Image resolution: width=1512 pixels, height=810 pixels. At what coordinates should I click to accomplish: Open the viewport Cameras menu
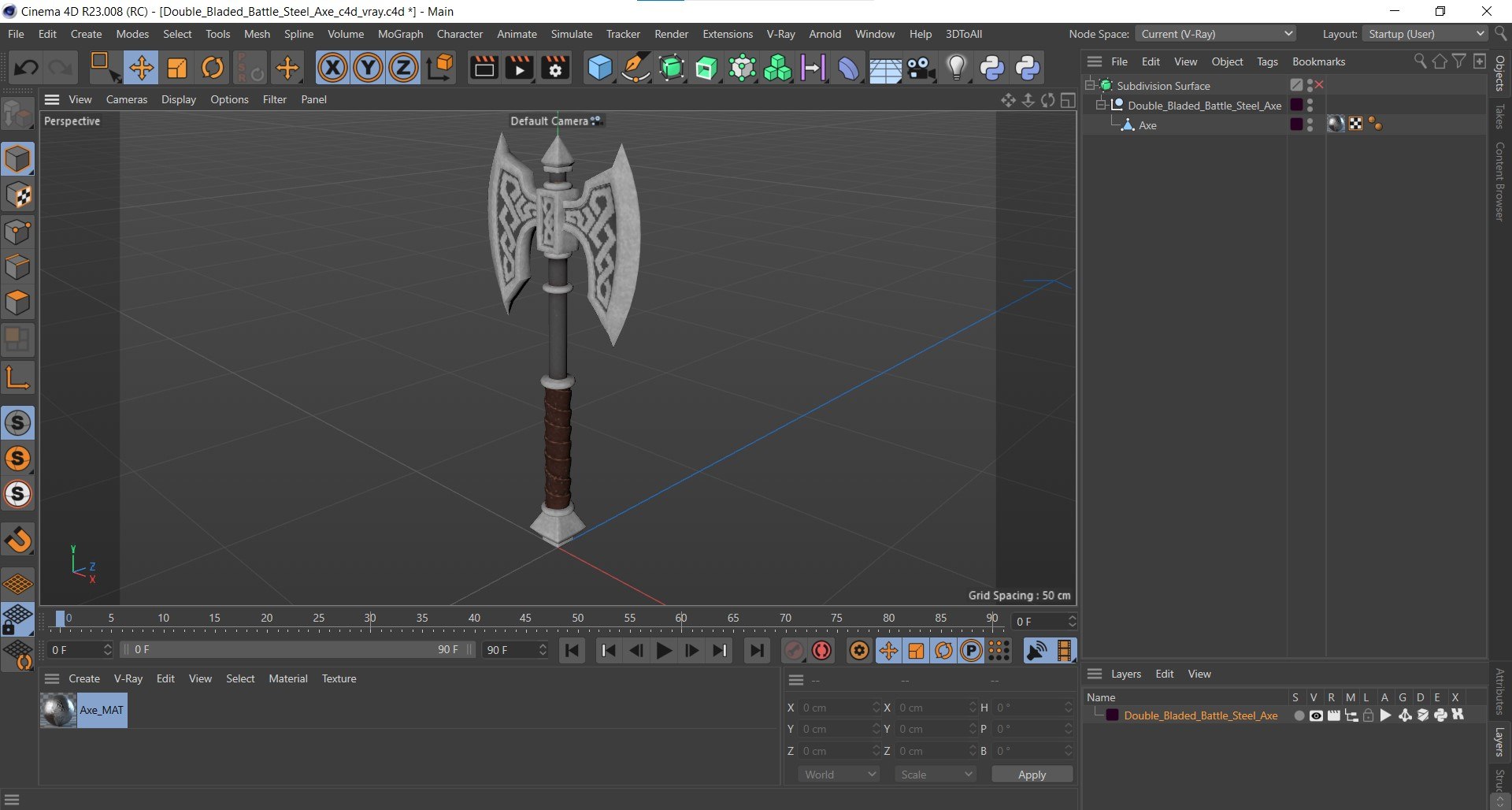point(127,99)
